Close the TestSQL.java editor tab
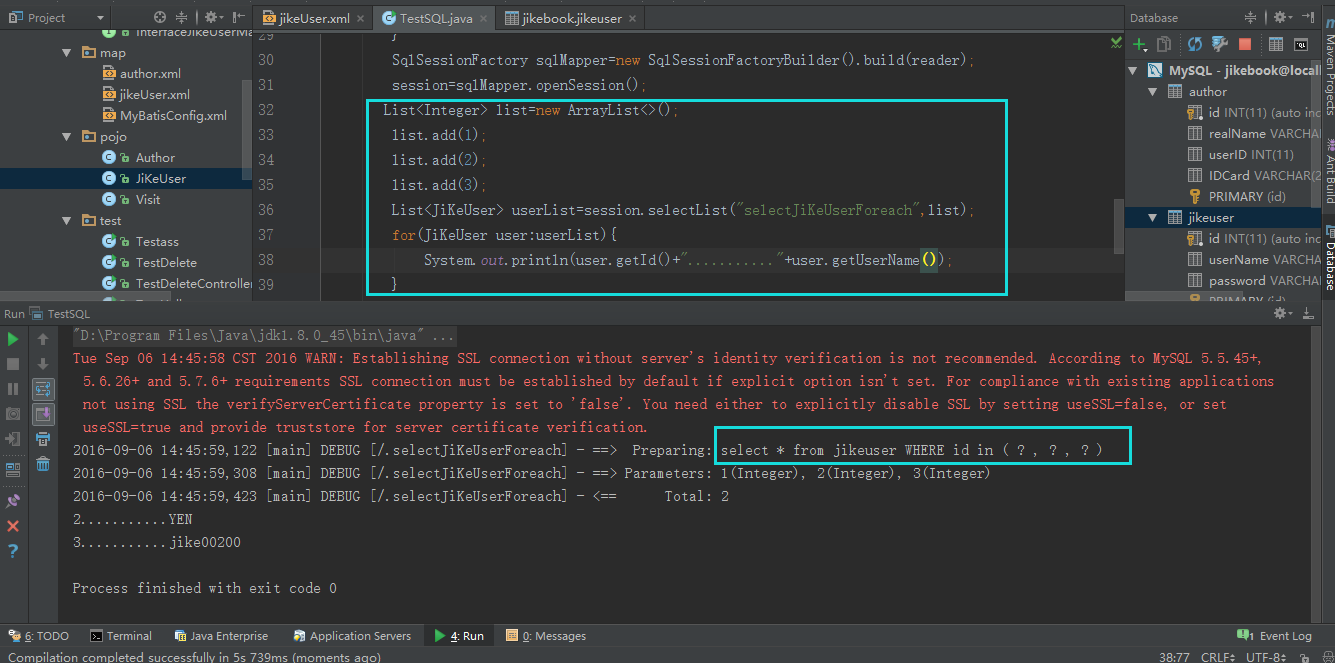This screenshot has width=1335, height=663. [483, 18]
